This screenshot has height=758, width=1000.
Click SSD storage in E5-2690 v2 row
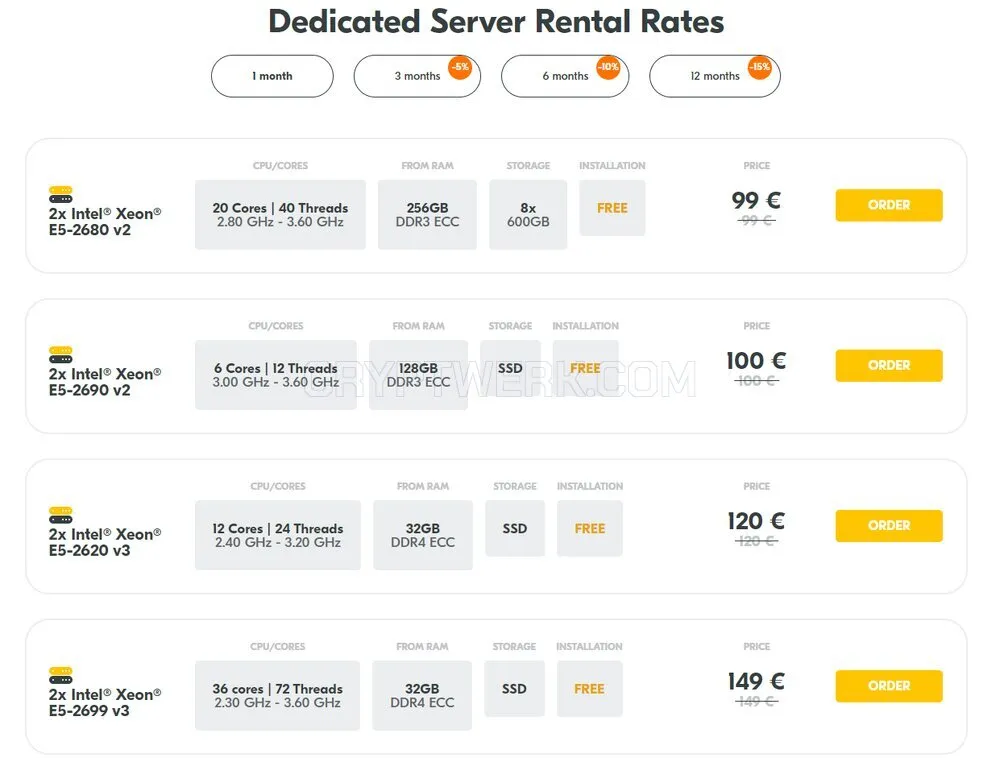(510, 368)
